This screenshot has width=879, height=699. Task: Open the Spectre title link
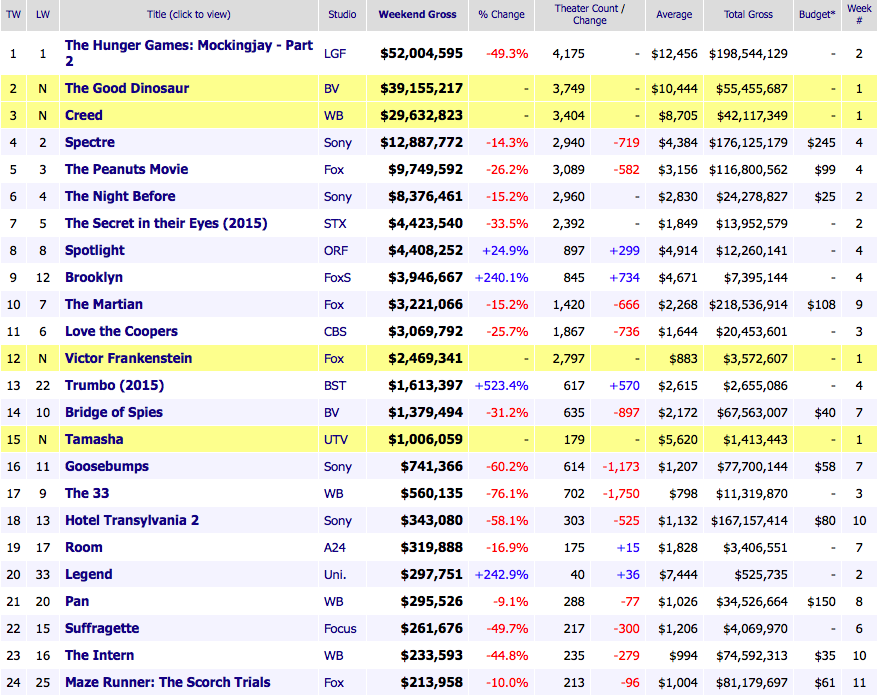[90, 142]
